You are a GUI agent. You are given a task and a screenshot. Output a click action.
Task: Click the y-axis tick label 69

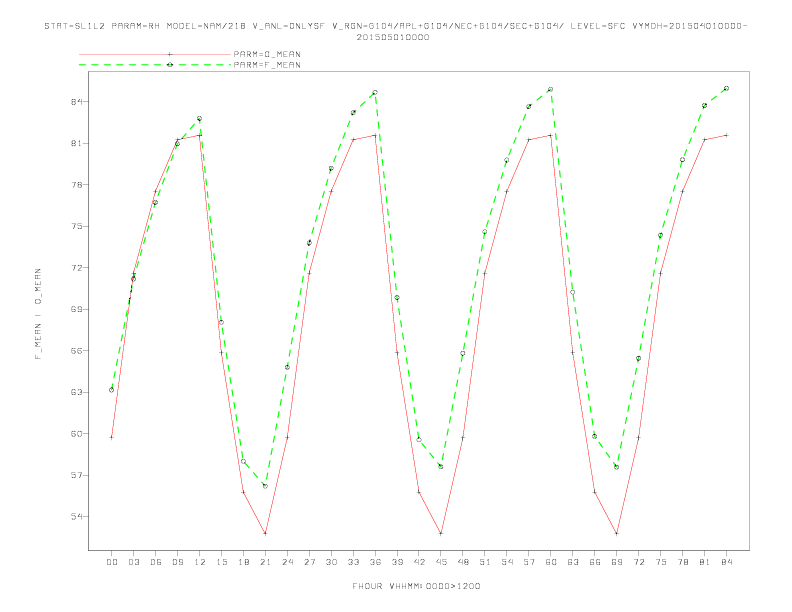[76, 309]
